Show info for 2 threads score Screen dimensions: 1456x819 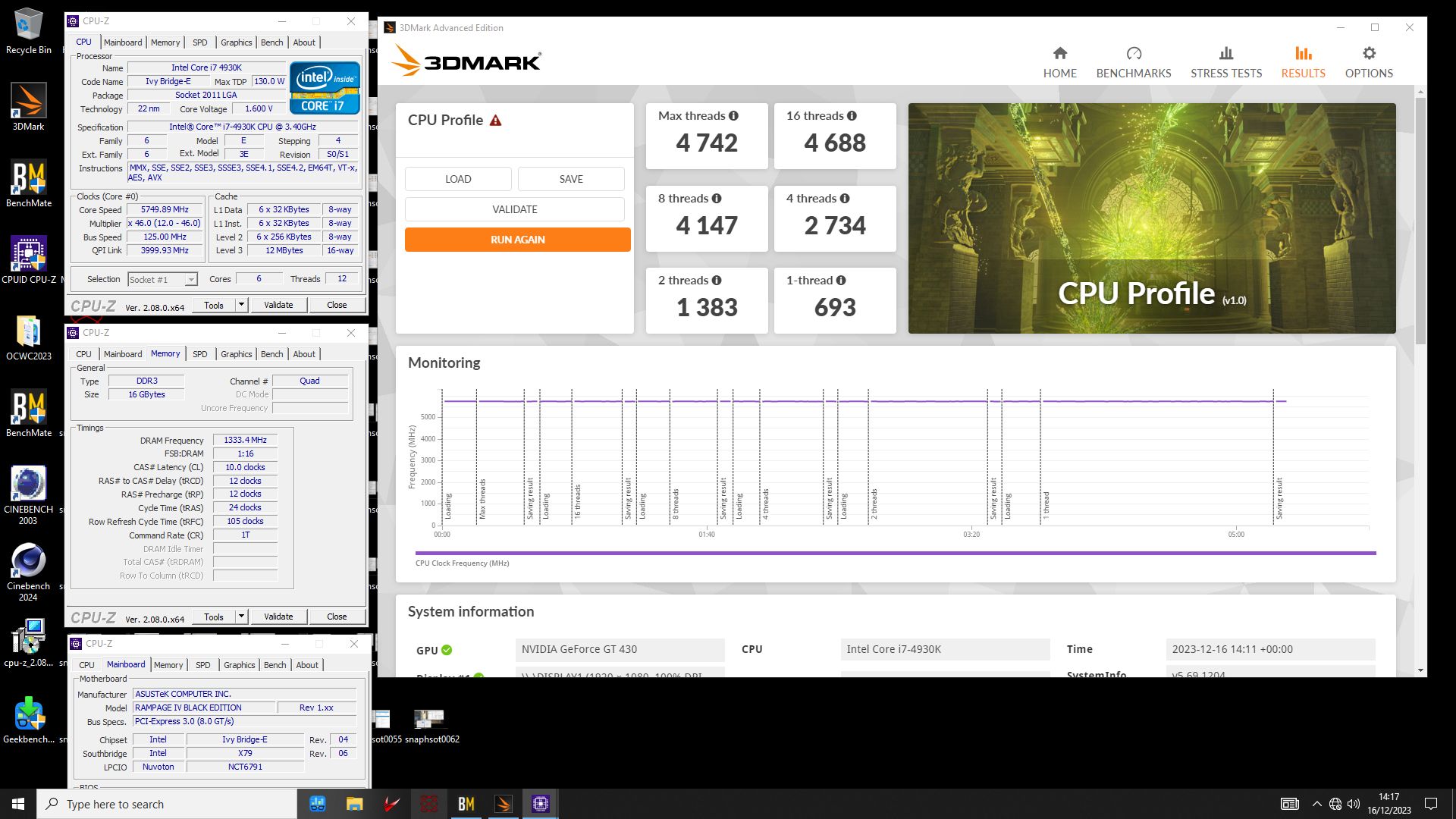[x=717, y=281]
